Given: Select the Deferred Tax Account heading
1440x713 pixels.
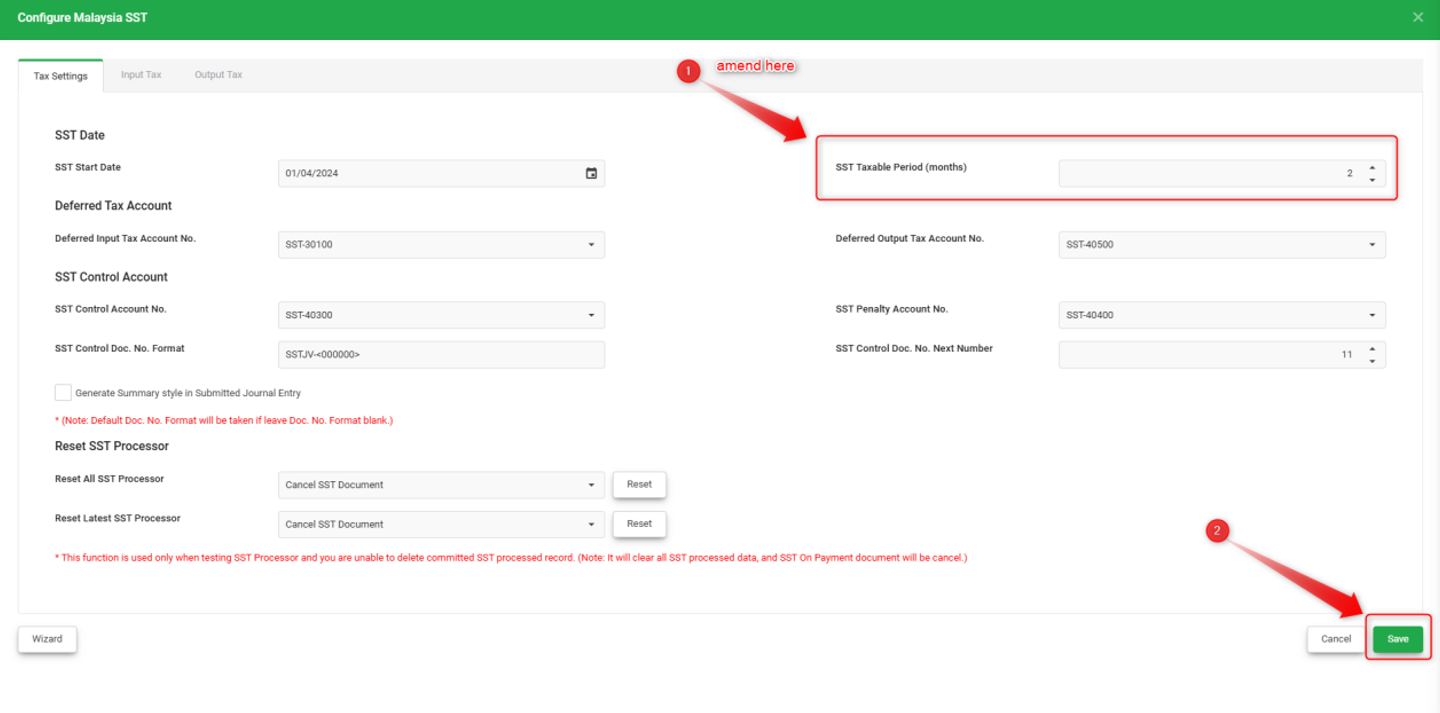Looking at the screenshot, I should coord(113,206).
